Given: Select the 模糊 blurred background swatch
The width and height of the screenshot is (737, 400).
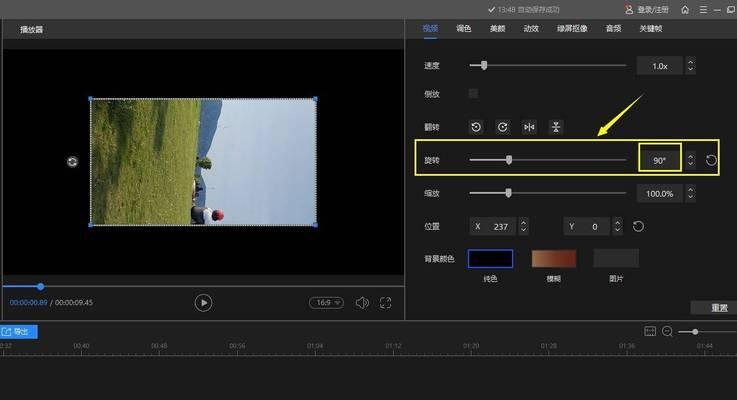Looking at the screenshot, I should [x=554, y=259].
